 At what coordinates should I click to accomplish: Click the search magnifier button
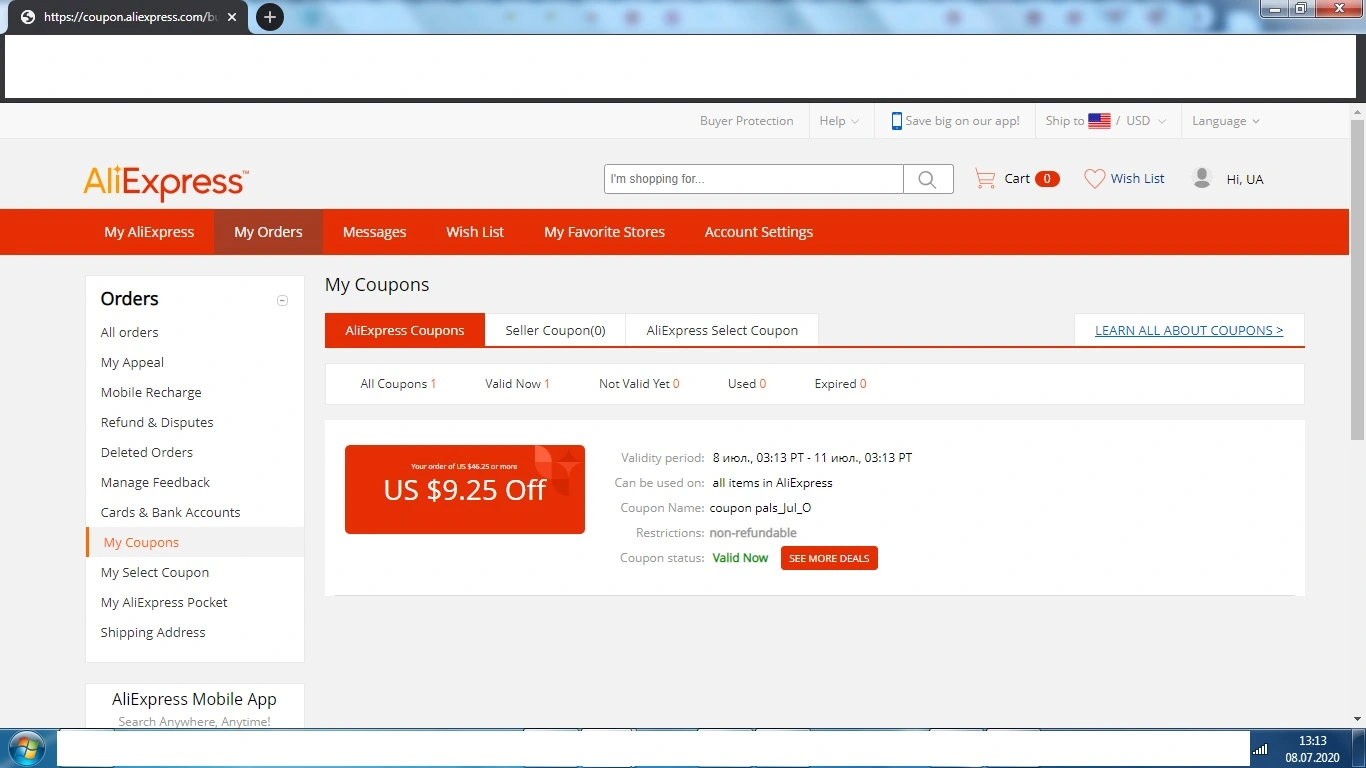click(928, 179)
